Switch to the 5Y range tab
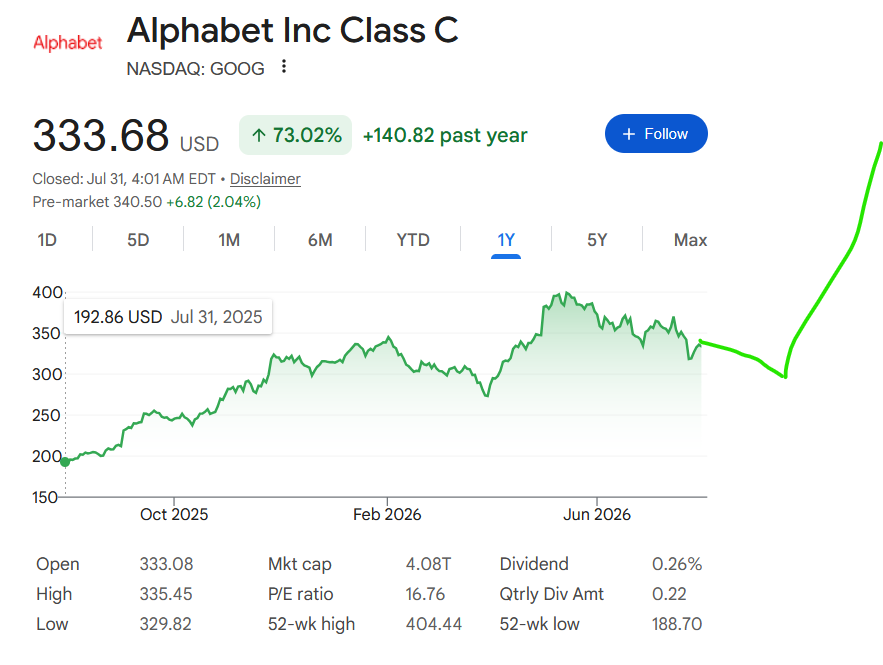Viewport: 883px width, 665px height. coord(597,240)
